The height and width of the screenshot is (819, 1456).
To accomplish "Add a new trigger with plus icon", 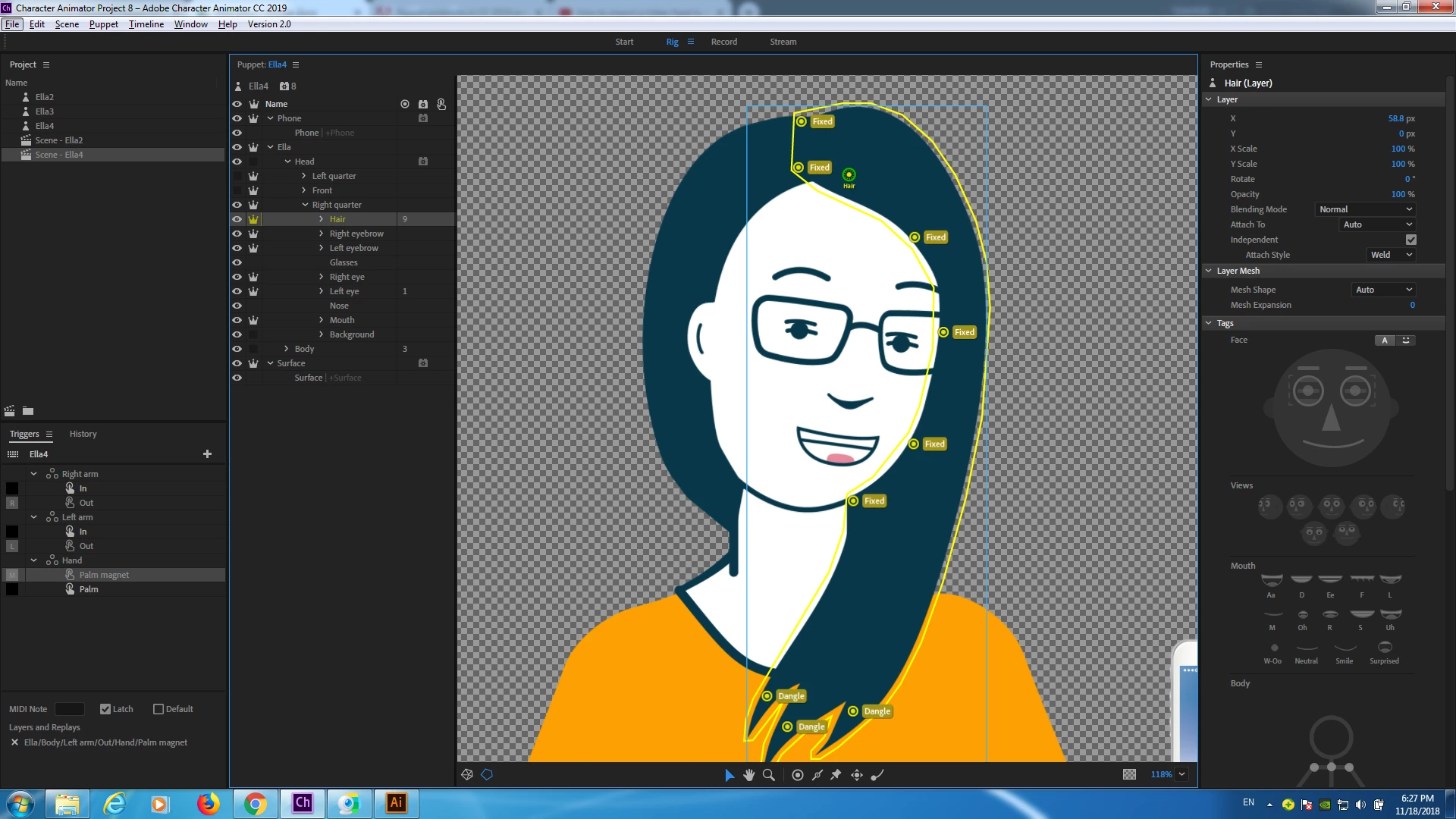I will [207, 453].
